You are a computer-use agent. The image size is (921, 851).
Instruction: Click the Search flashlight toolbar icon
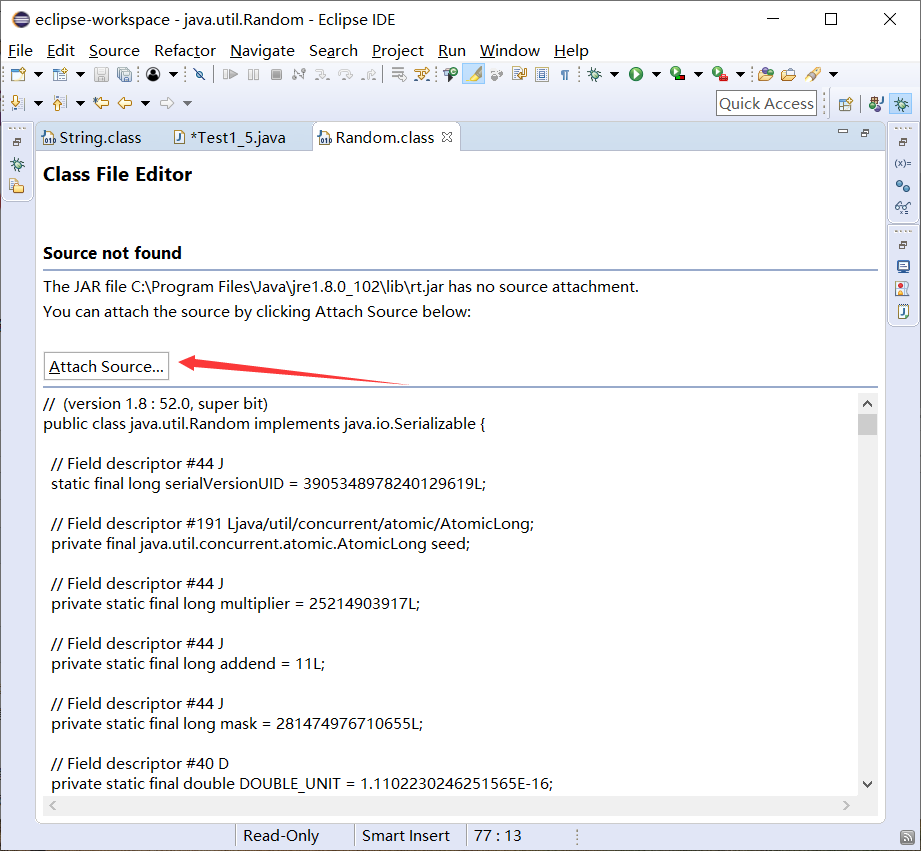tap(814, 74)
